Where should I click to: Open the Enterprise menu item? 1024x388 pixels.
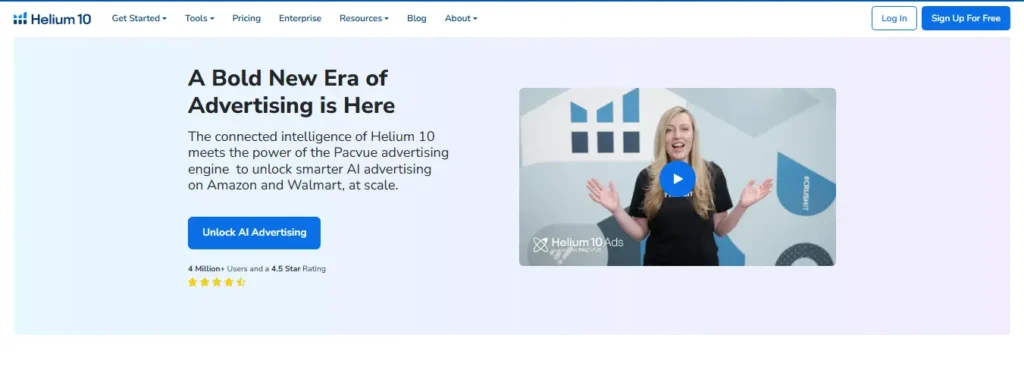point(300,18)
